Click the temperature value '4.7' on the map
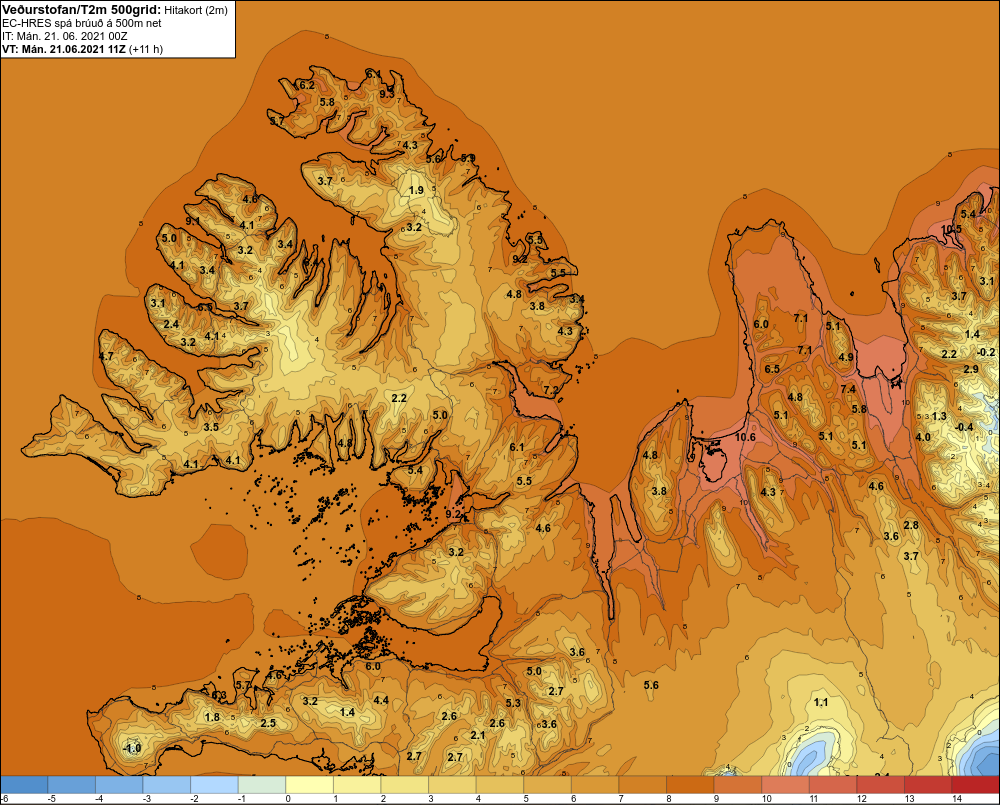This screenshot has height=805, width=1000. pos(106,356)
